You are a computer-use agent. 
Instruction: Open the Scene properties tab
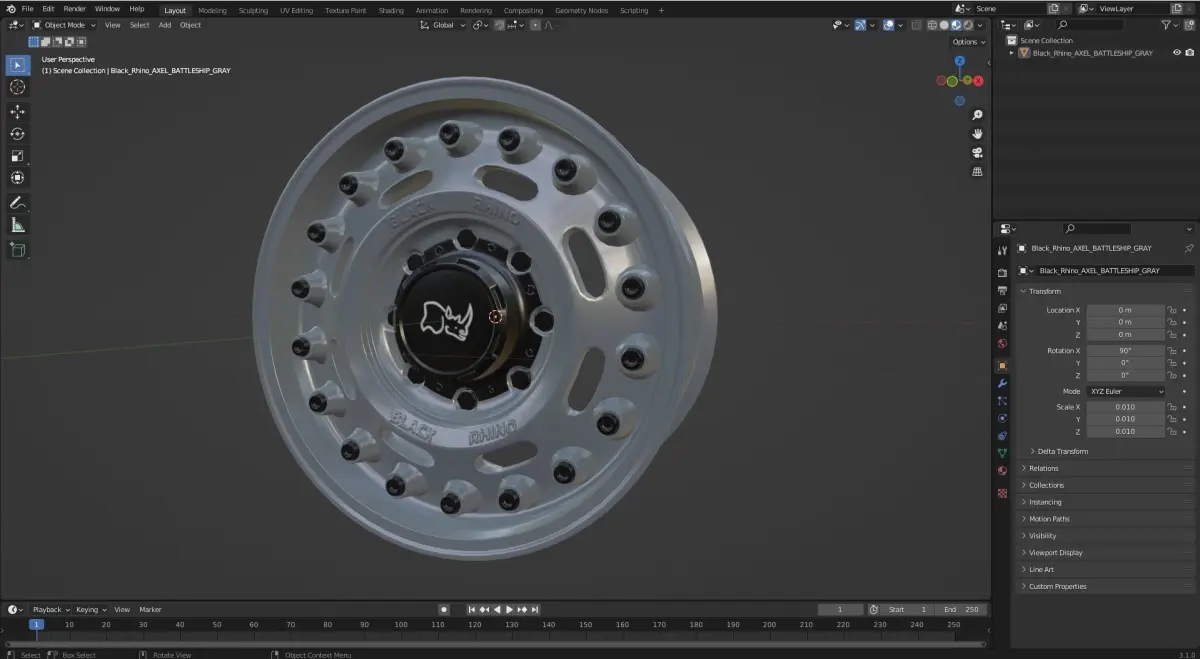click(1002, 326)
